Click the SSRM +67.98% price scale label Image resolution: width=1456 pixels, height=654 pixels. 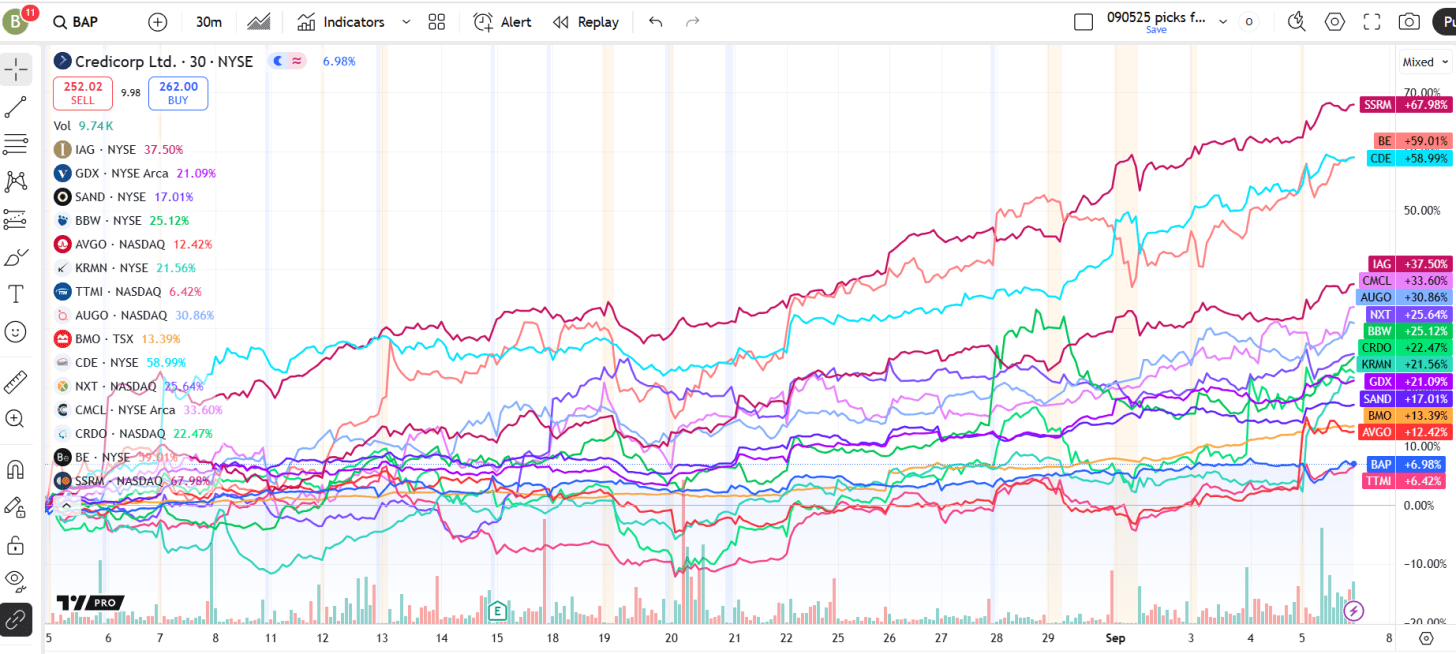[1407, 105]
